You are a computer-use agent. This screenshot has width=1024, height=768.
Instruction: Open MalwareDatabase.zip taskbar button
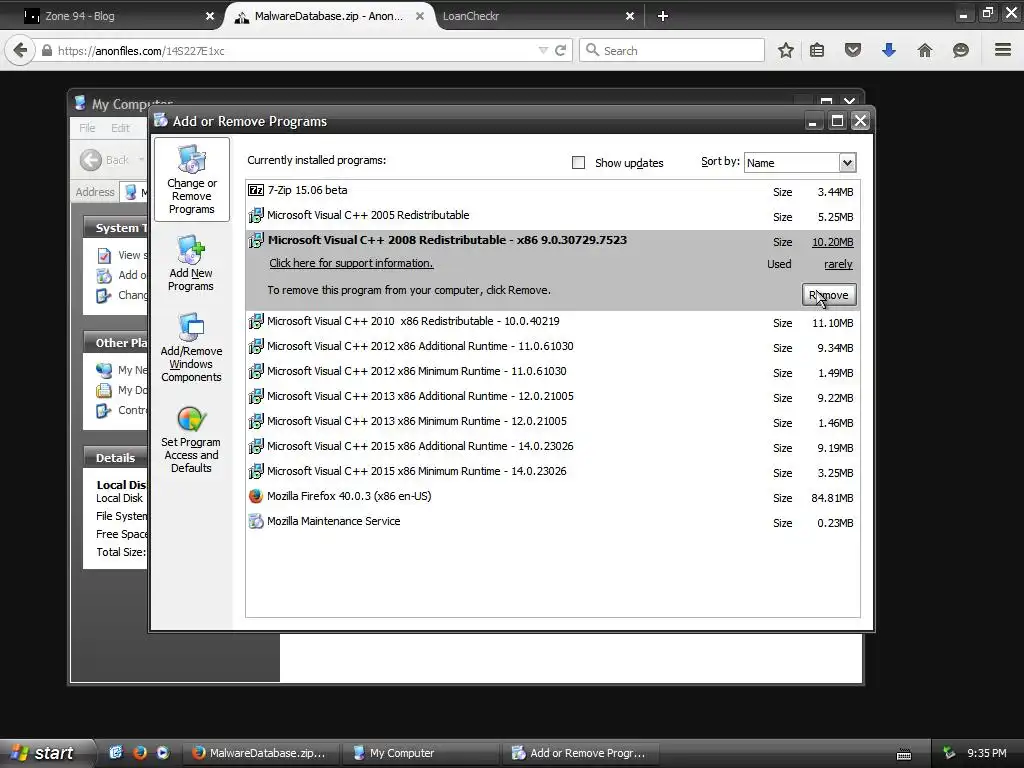pos(261,753)
